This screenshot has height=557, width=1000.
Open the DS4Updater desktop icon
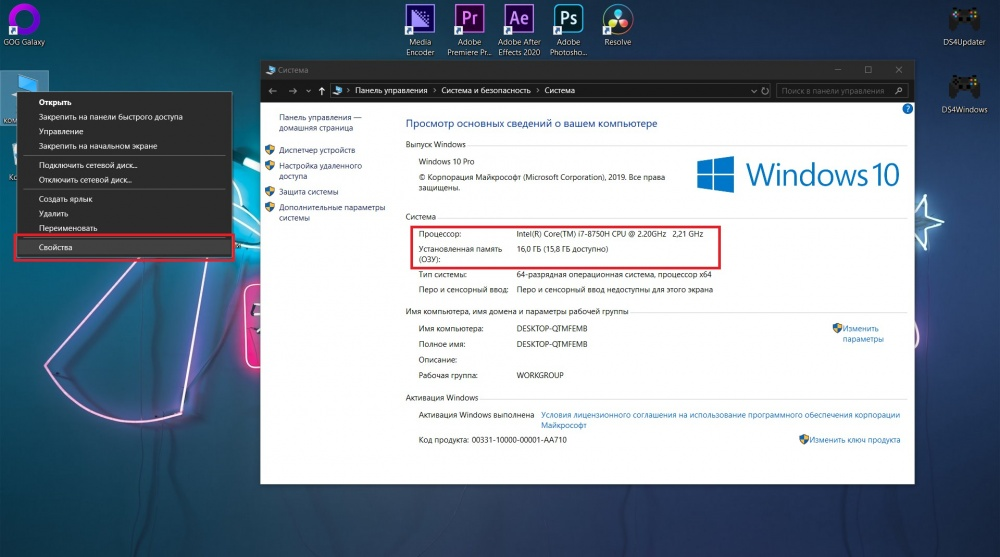(964, 26)
